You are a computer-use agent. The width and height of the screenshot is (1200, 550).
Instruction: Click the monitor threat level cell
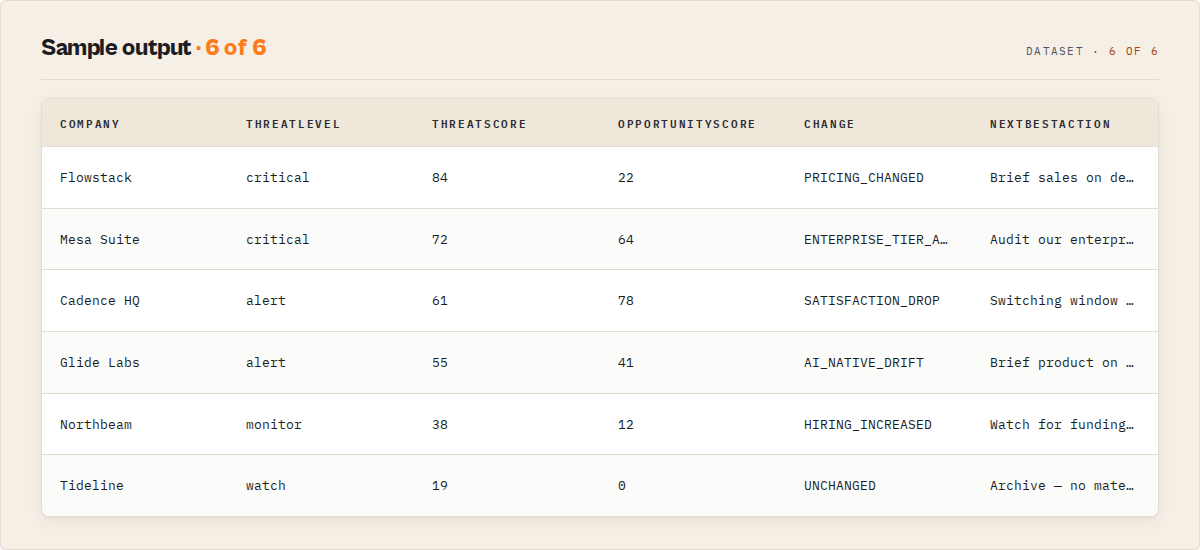274,425
